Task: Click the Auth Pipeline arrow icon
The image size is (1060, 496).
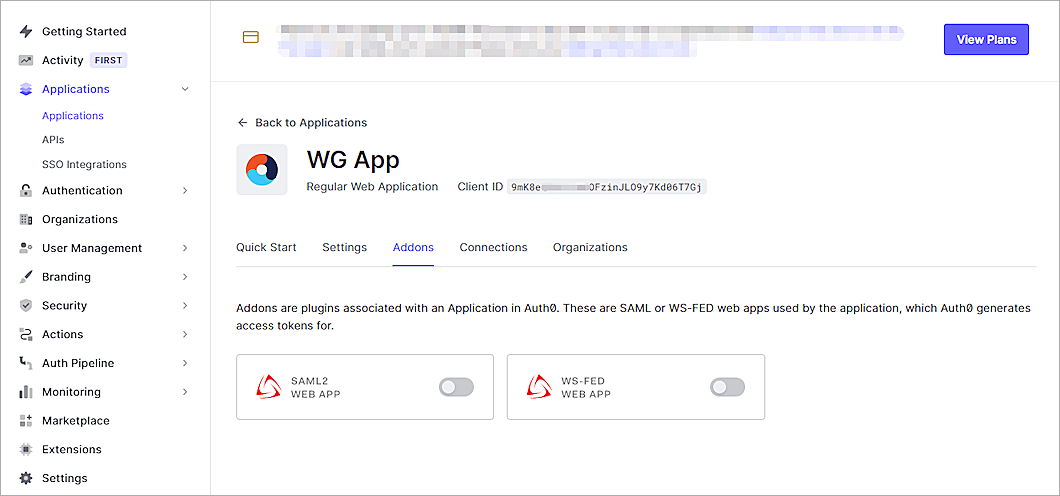Action: click(x=26, y=363)
